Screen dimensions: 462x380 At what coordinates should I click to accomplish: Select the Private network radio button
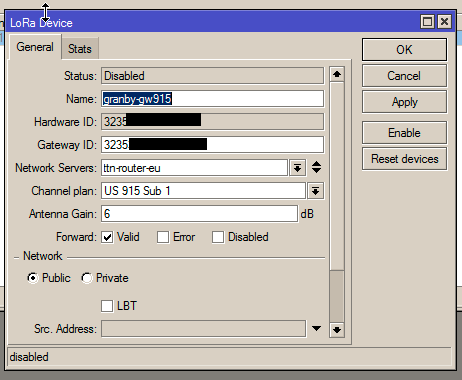tap(87, 278)
